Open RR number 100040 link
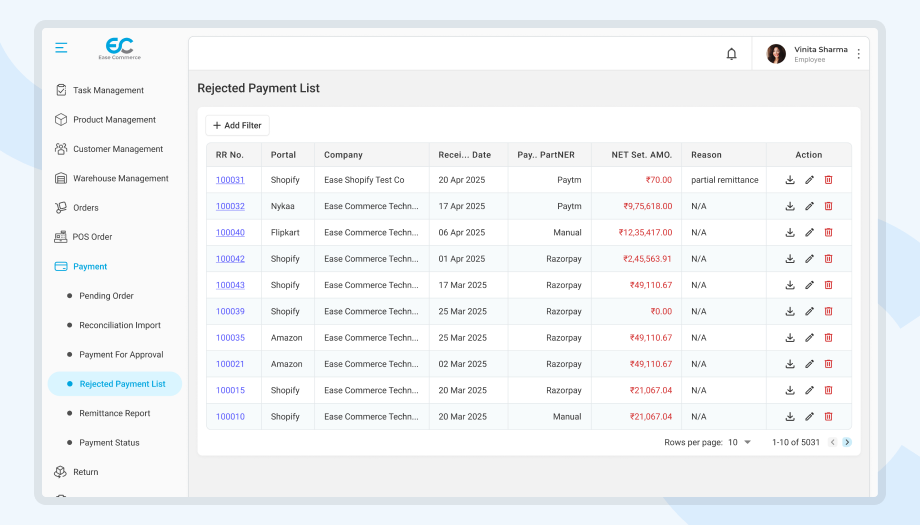Screen dimensions: 920x525 [230, 233]
